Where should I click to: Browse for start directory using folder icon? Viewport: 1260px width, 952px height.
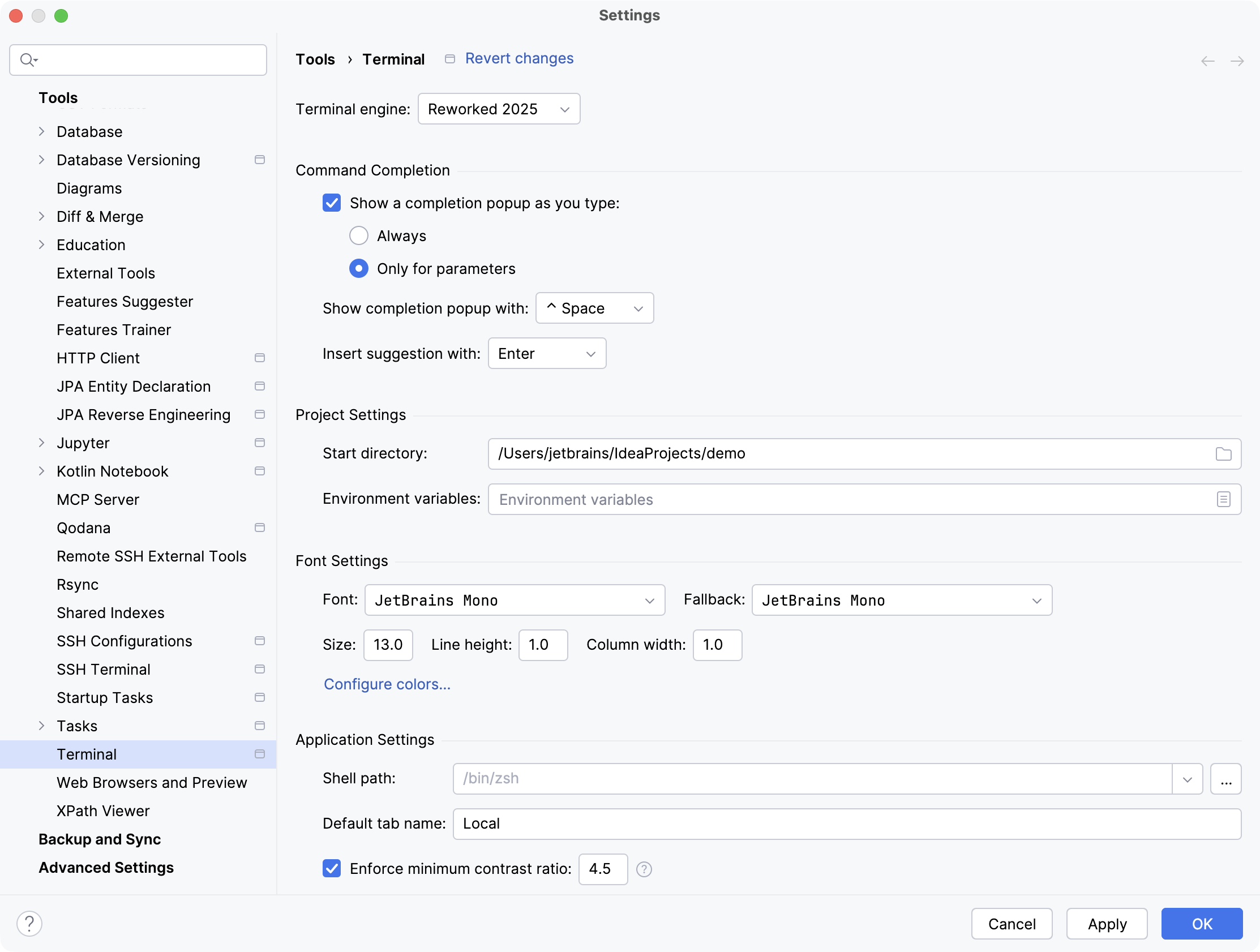pyautogui.click(x=1223, y=453)
